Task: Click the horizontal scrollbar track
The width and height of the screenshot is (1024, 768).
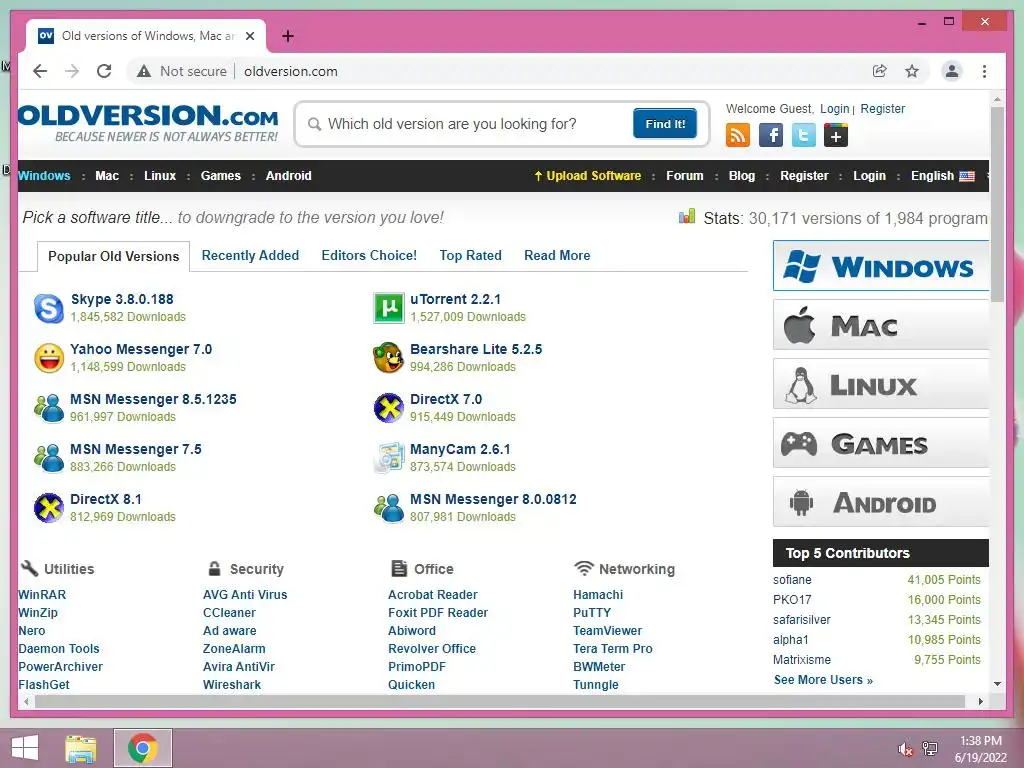Action: point(500,701)
